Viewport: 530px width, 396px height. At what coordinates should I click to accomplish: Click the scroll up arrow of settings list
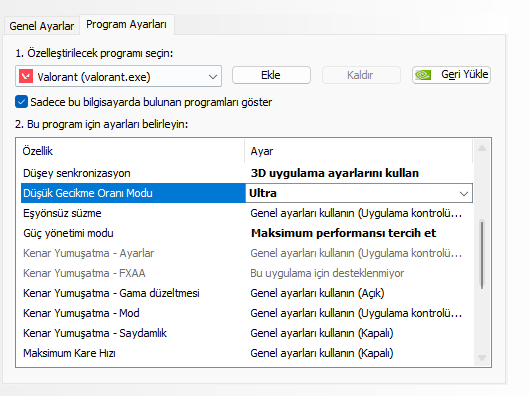482,148
